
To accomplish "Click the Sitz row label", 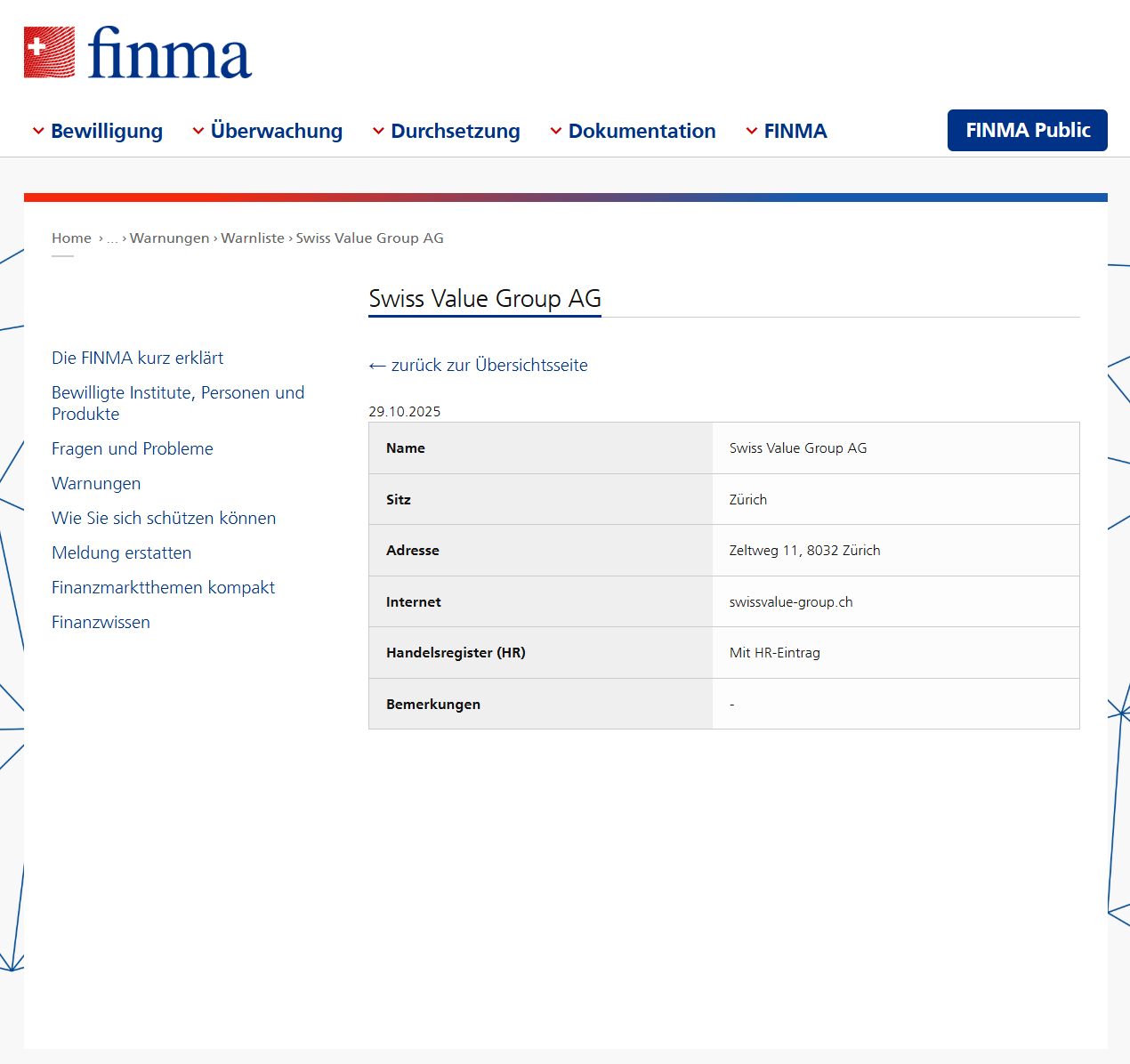I will point(399,499).
